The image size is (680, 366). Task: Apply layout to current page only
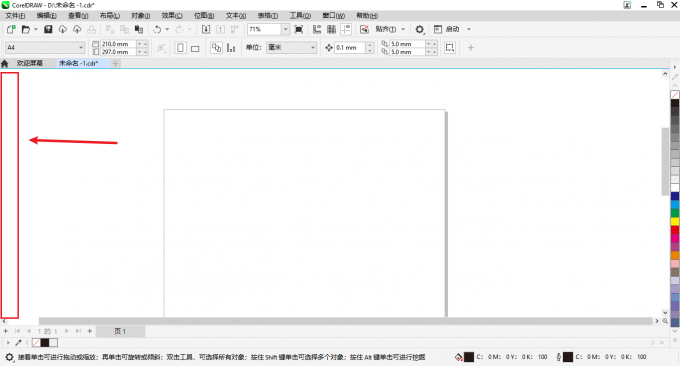coord(231,48)
